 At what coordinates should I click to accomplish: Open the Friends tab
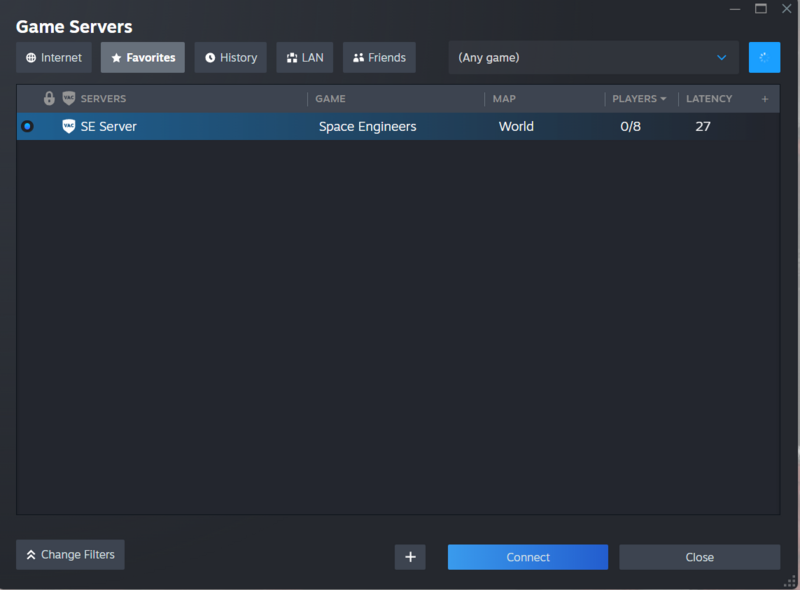tap(379, 58)
